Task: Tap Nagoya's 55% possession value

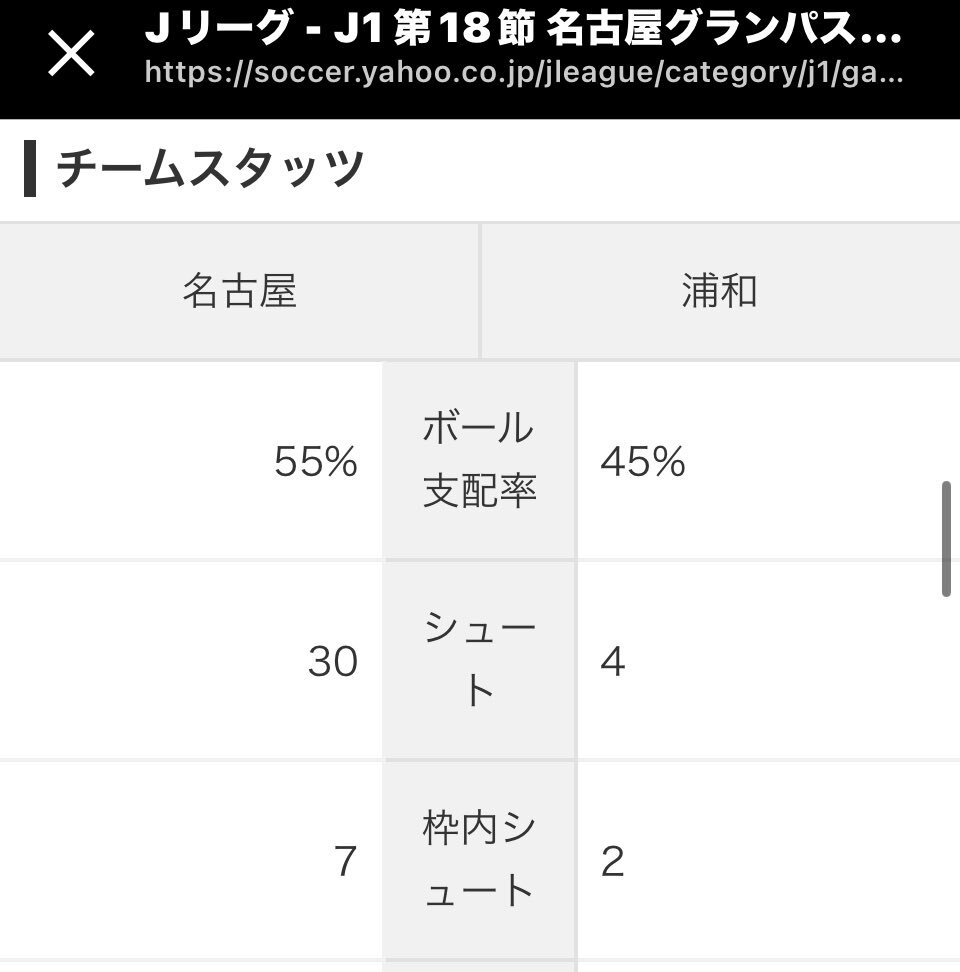Action: click(x=315, y=462)
